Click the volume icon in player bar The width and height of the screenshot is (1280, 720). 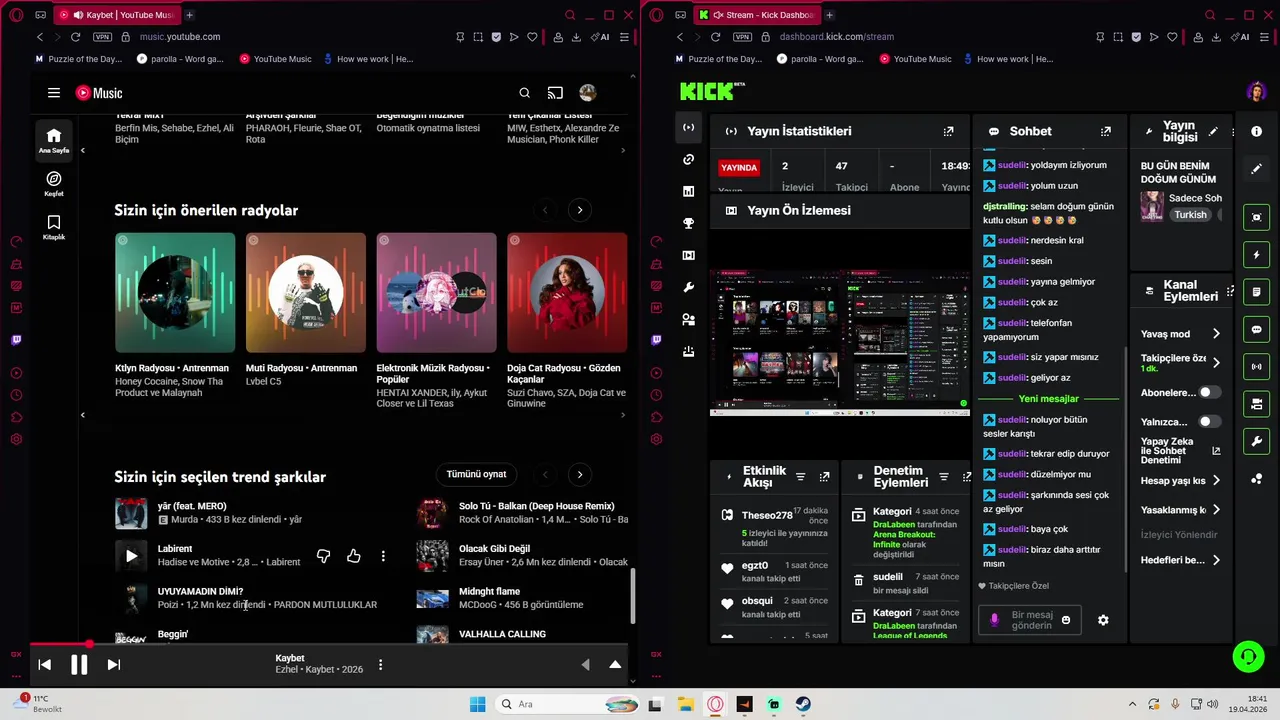pyautogui.click(x=585, y=664)
